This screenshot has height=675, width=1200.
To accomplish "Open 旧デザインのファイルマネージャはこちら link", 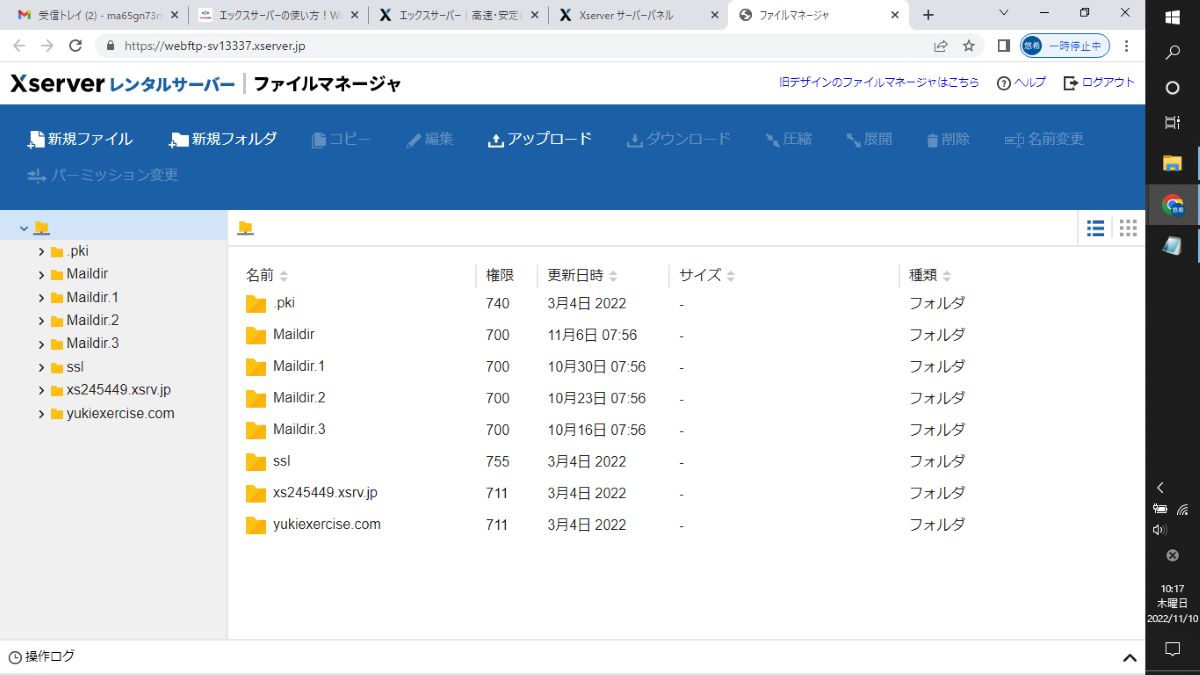I will tap(879, 83).
